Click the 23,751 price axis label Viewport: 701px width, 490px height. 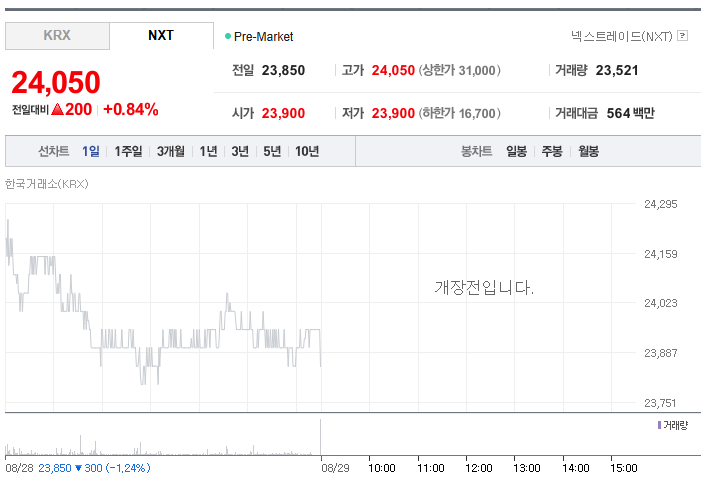(x=660, y=403)
